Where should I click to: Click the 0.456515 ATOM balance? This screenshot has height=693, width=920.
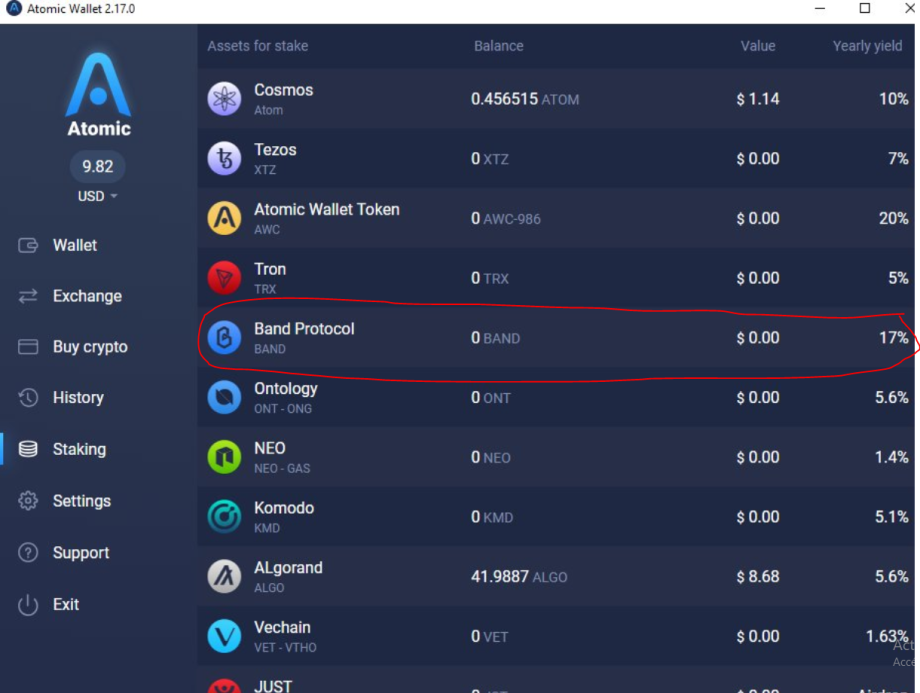click(525, 99)
